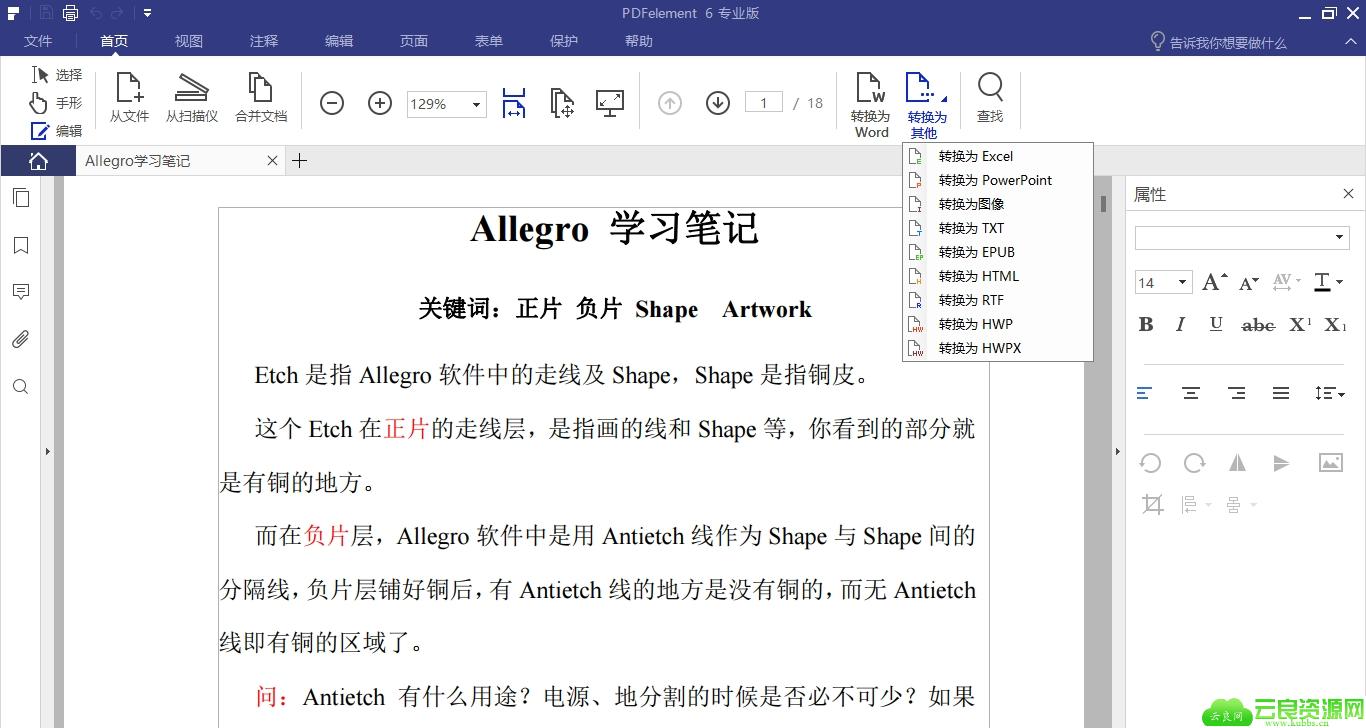Open page thumbnails sidebar panel

click(x=21, y=198)
